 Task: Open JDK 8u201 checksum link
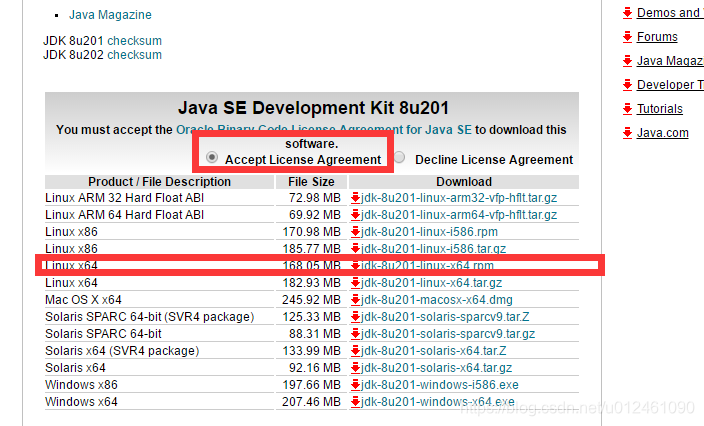(134, 41)
